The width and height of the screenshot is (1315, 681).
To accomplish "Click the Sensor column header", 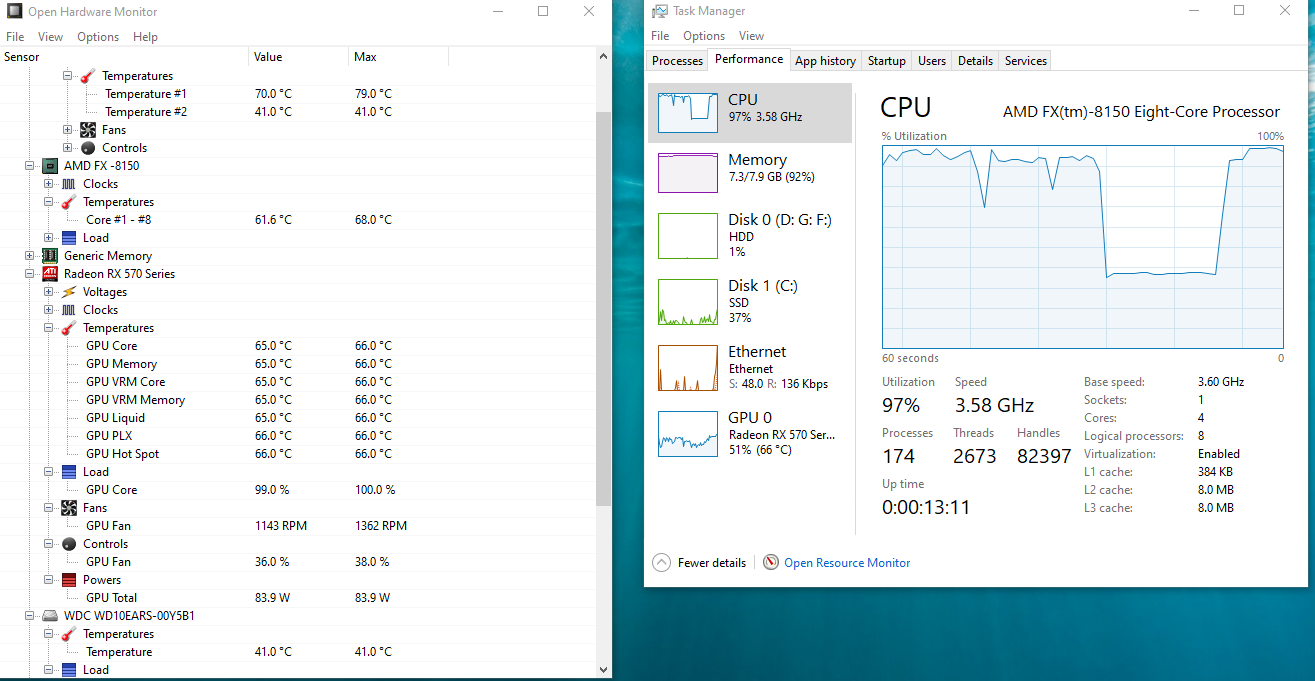I will [x=124, y=57].
